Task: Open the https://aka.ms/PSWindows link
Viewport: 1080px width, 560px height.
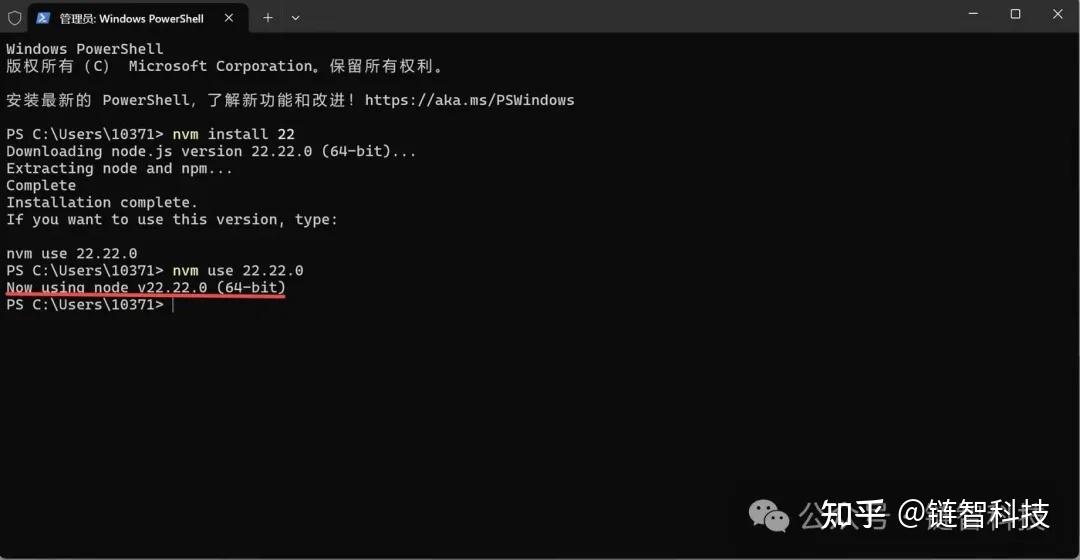Action: (469, 100)
